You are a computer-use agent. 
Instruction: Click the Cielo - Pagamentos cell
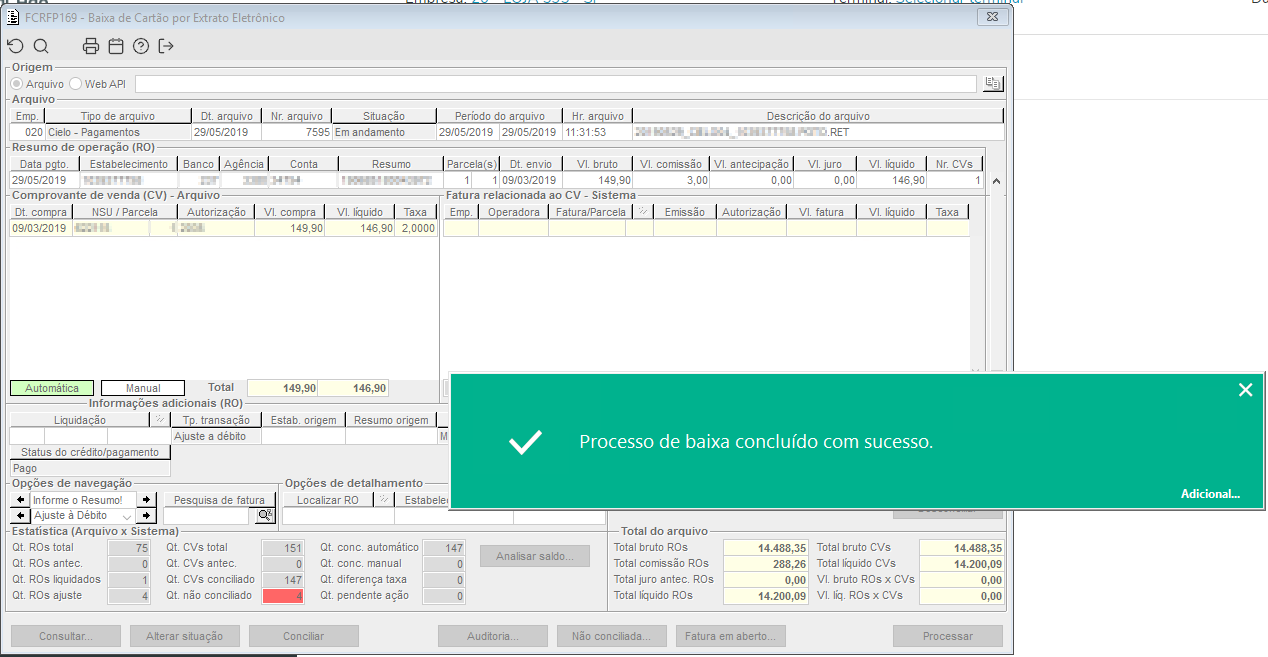click(118, 132)
